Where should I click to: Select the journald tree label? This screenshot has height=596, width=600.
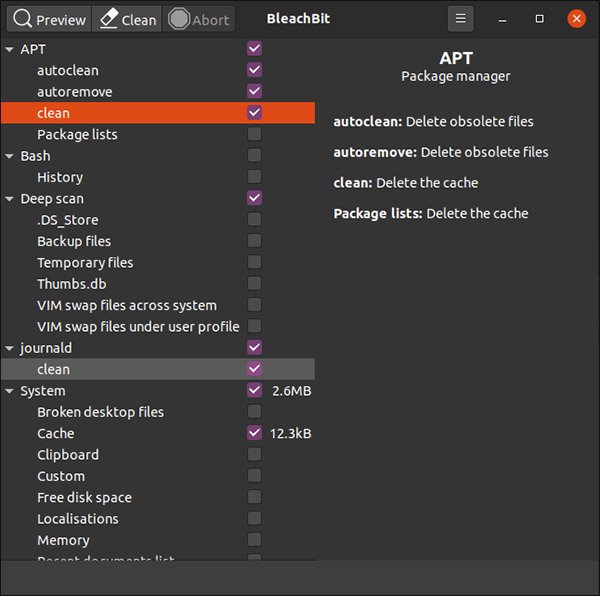[x=46, y=348]
